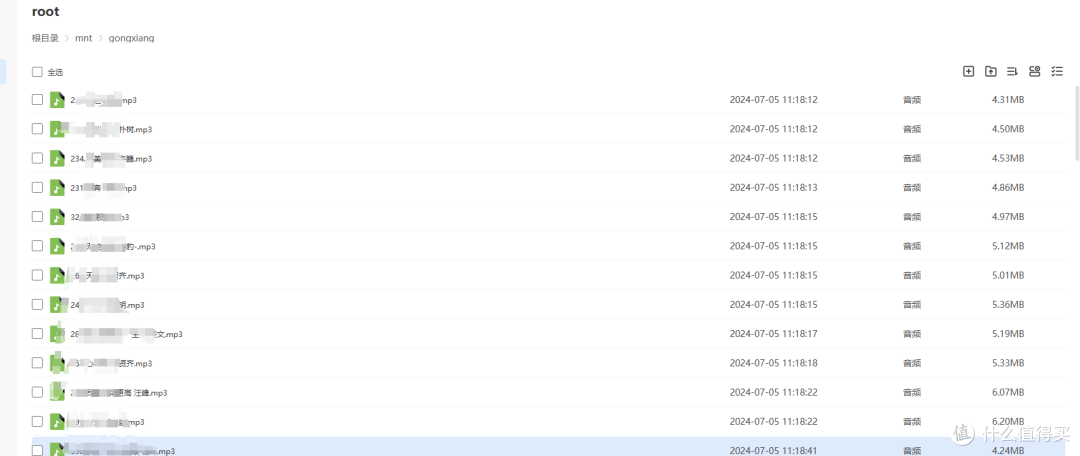Check the box for the 4.50MB file

coord(37,129)
